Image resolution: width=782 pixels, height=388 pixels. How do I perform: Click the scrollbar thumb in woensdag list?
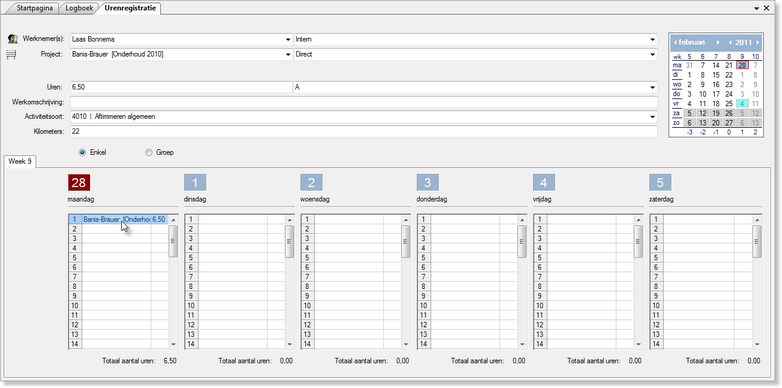(406, 241)
